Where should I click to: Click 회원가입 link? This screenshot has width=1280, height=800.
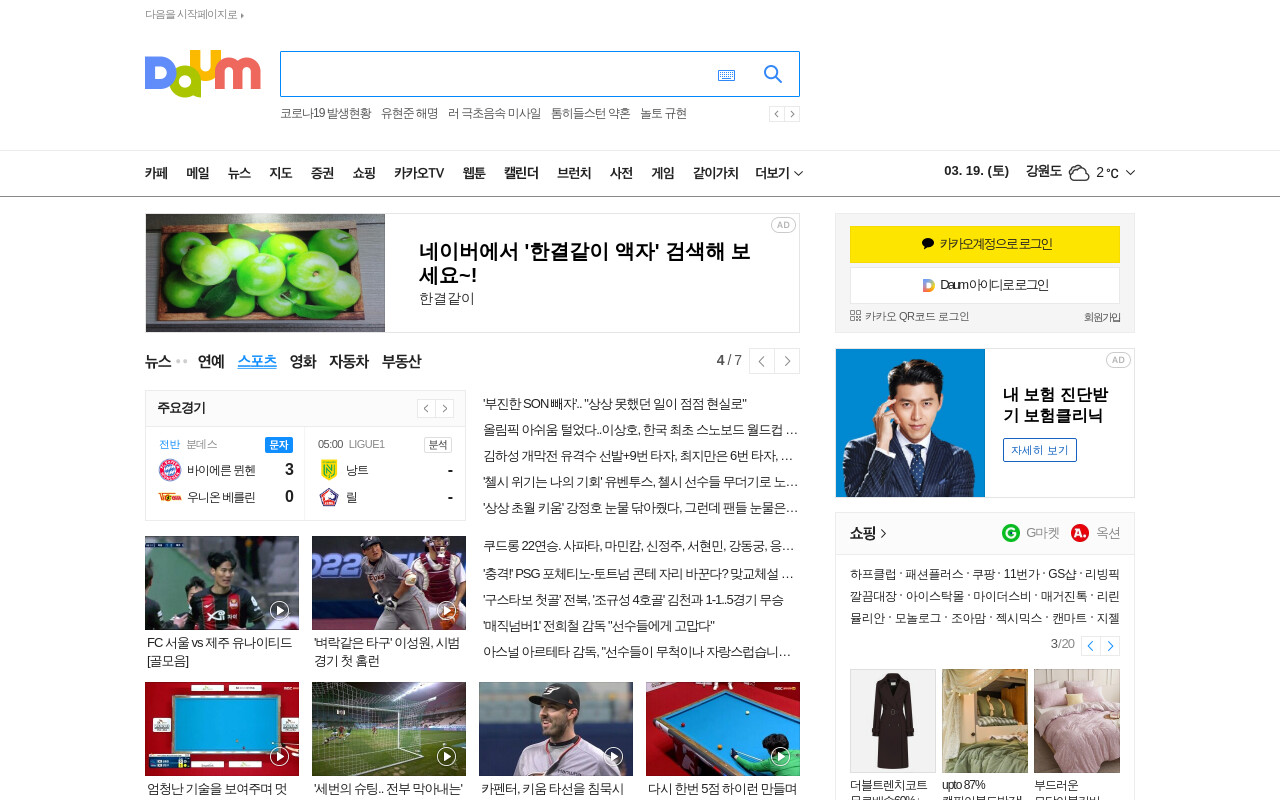(1102, 317)
